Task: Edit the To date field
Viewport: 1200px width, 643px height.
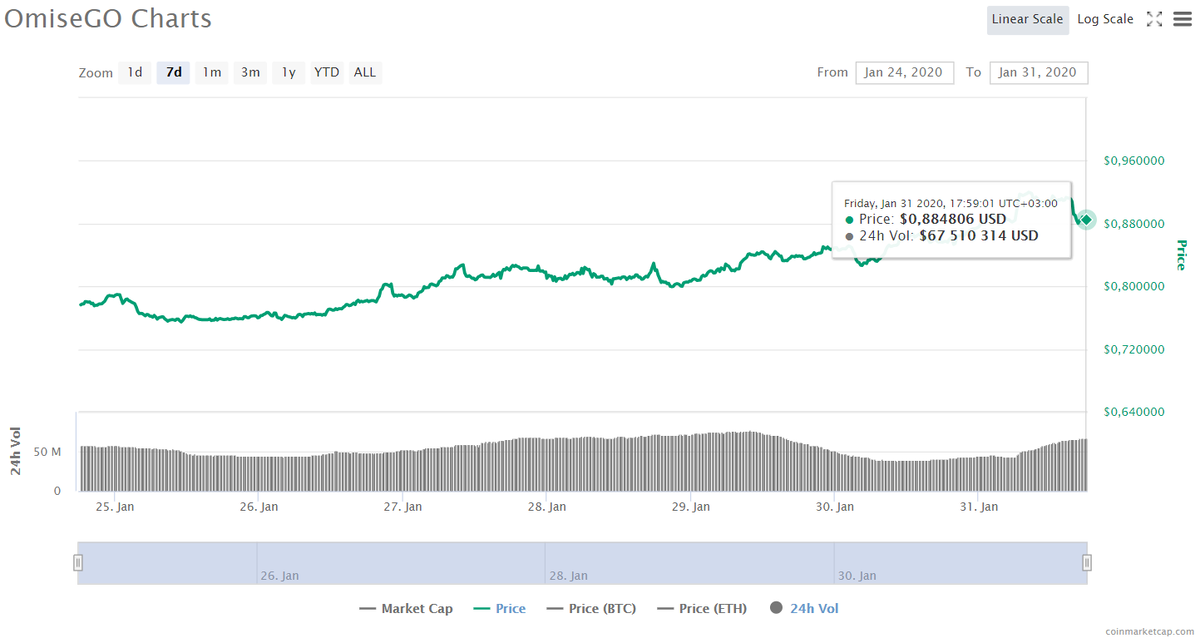Action: click(x=1039, y=72)
